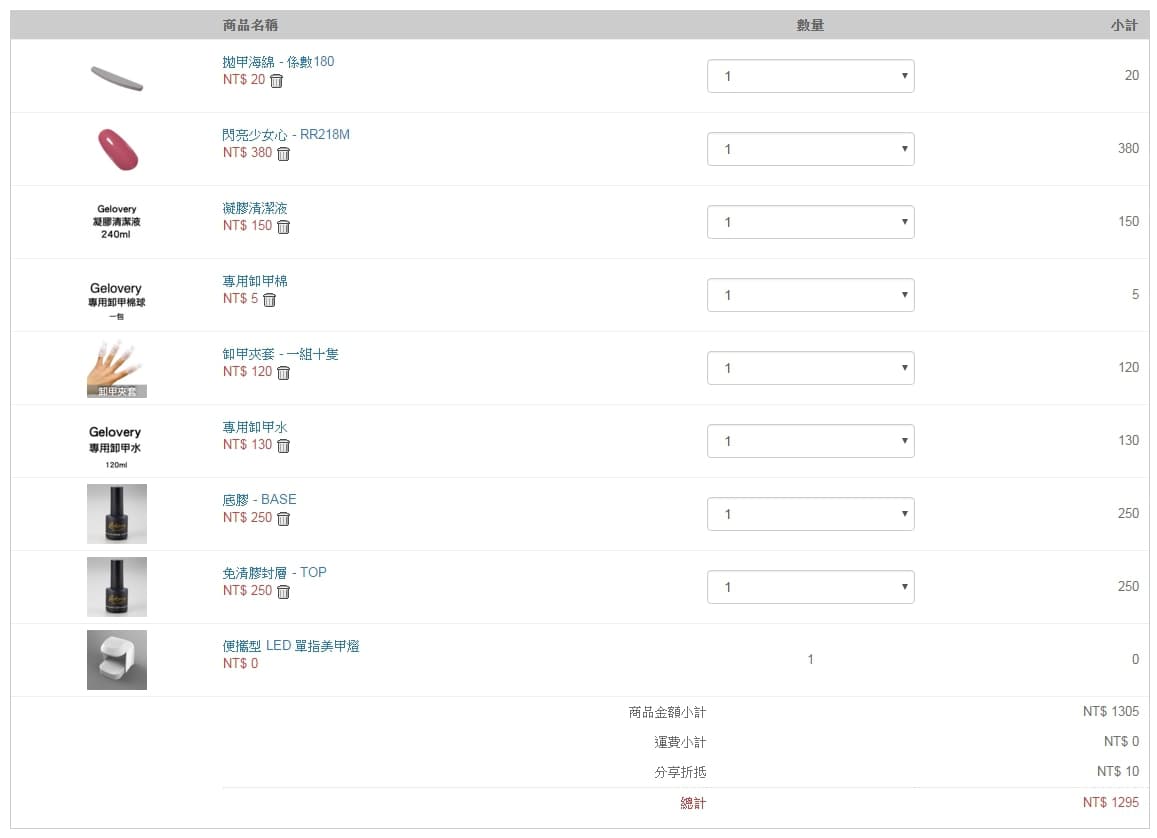
Task: Open 專用卸甲棉 quantity dropdown
Action: point(810,295)
